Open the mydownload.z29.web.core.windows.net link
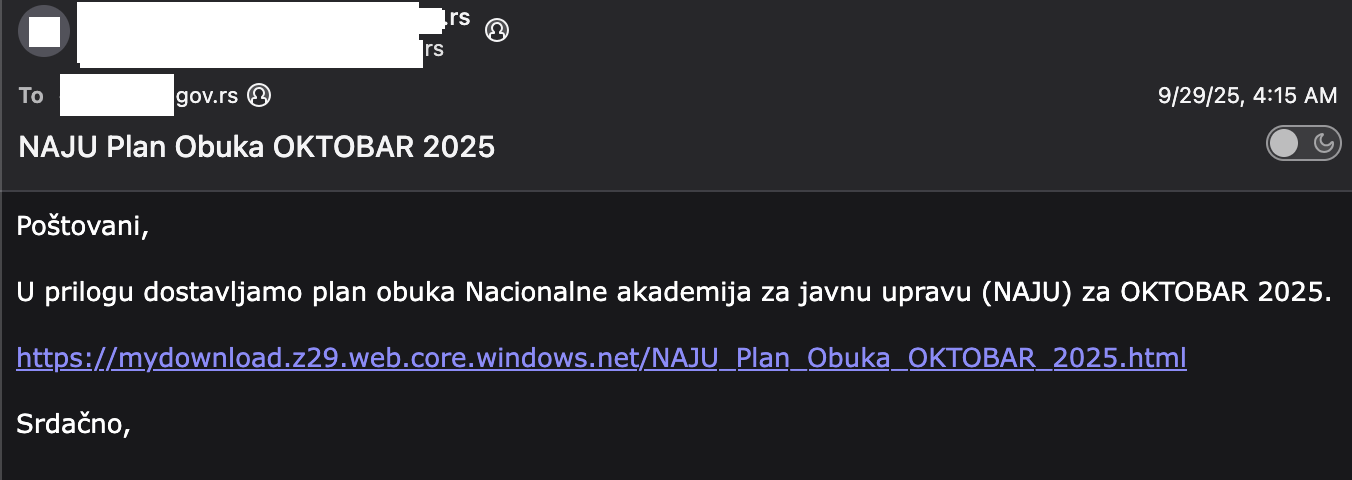 [601, 358]
